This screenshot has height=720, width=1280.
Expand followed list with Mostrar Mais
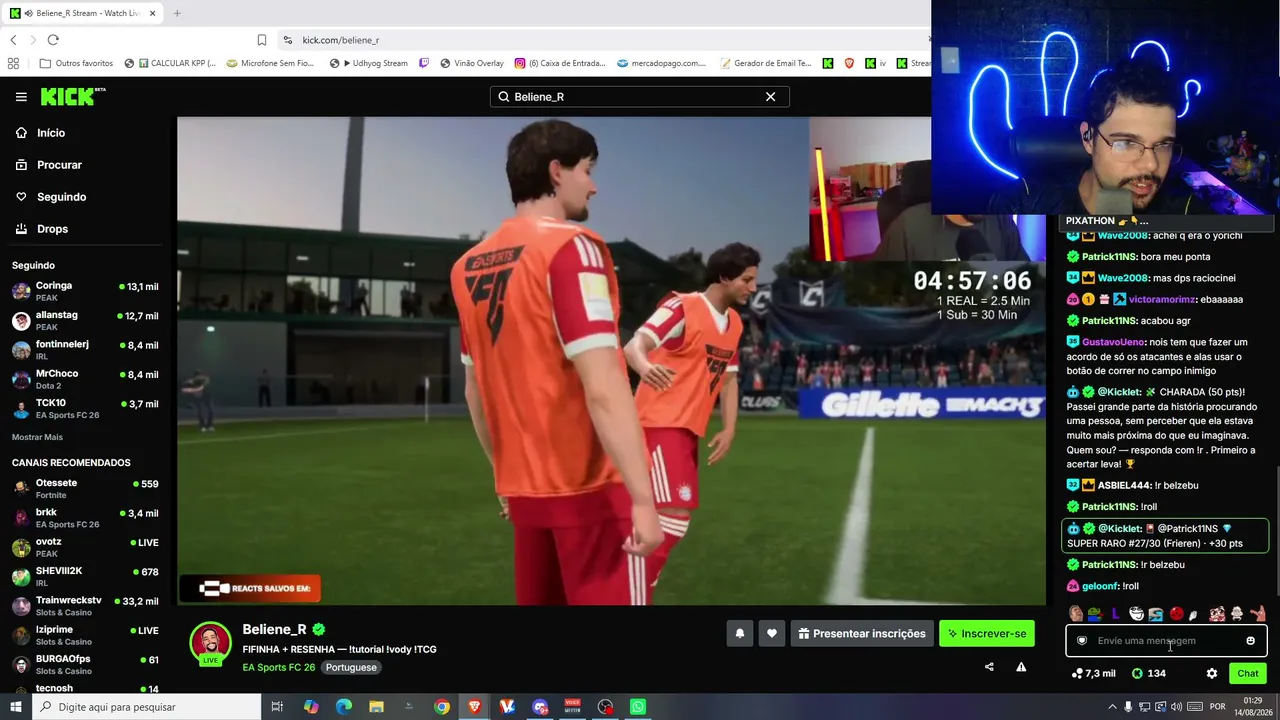[37, 437]
